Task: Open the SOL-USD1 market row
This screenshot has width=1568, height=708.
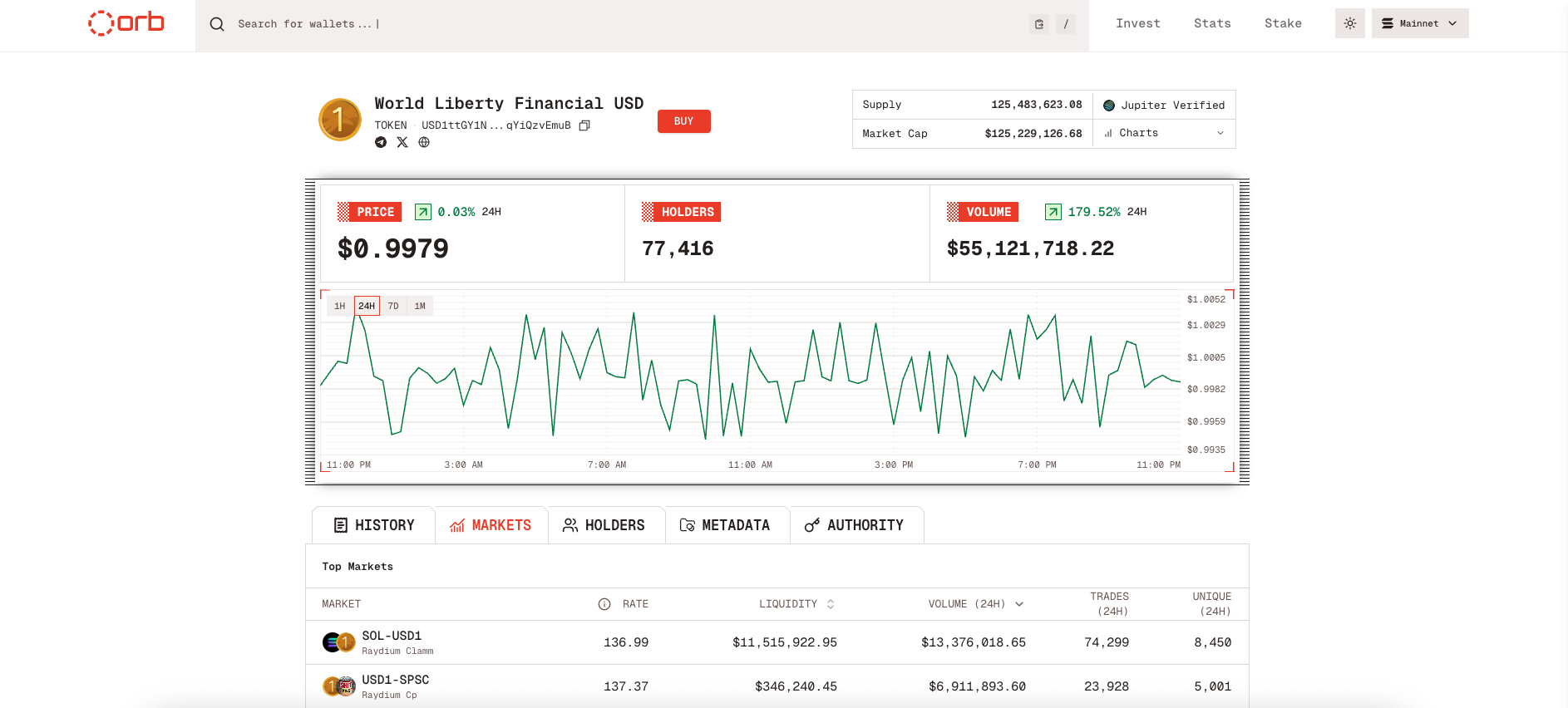Action: point(777,642)
